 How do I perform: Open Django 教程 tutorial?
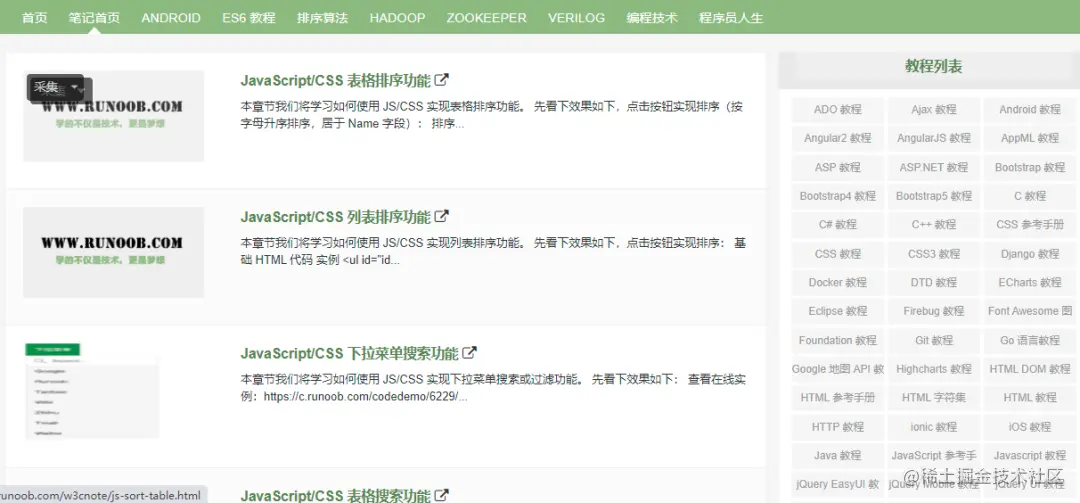click(x=1030, y=254)
